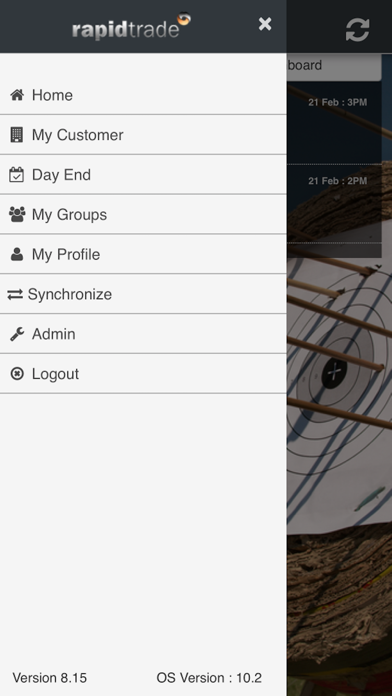Click the calendar check icon for Day End
Screen dimensions: 392x696
click(x=17, y=174)
